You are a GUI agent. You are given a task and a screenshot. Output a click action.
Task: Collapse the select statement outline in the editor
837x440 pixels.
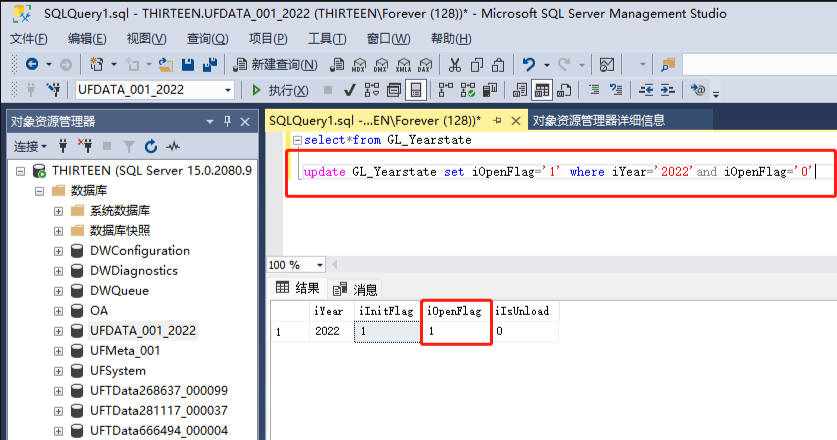coord(297,140)
